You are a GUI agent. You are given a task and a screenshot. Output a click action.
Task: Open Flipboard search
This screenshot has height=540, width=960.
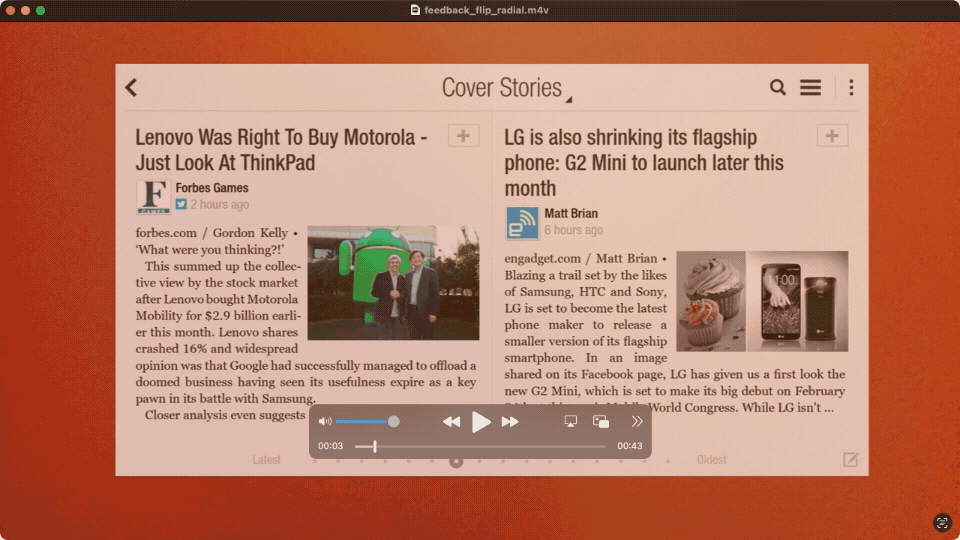(778, 88)
